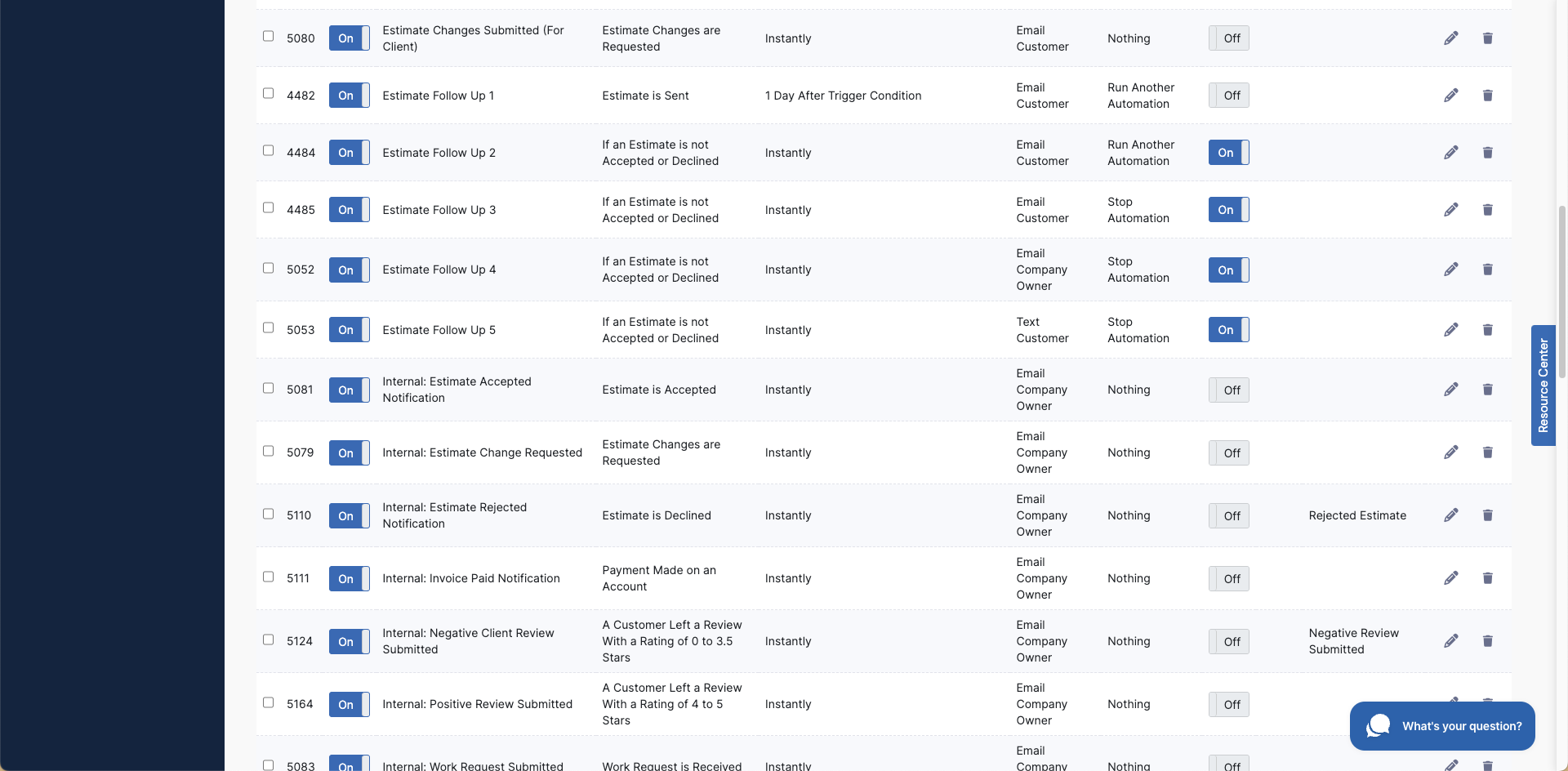Edit Internal: Estimate Accepted Notification with the pencil icon
Screen dimensions: 1568x771
click(1450, 390)
